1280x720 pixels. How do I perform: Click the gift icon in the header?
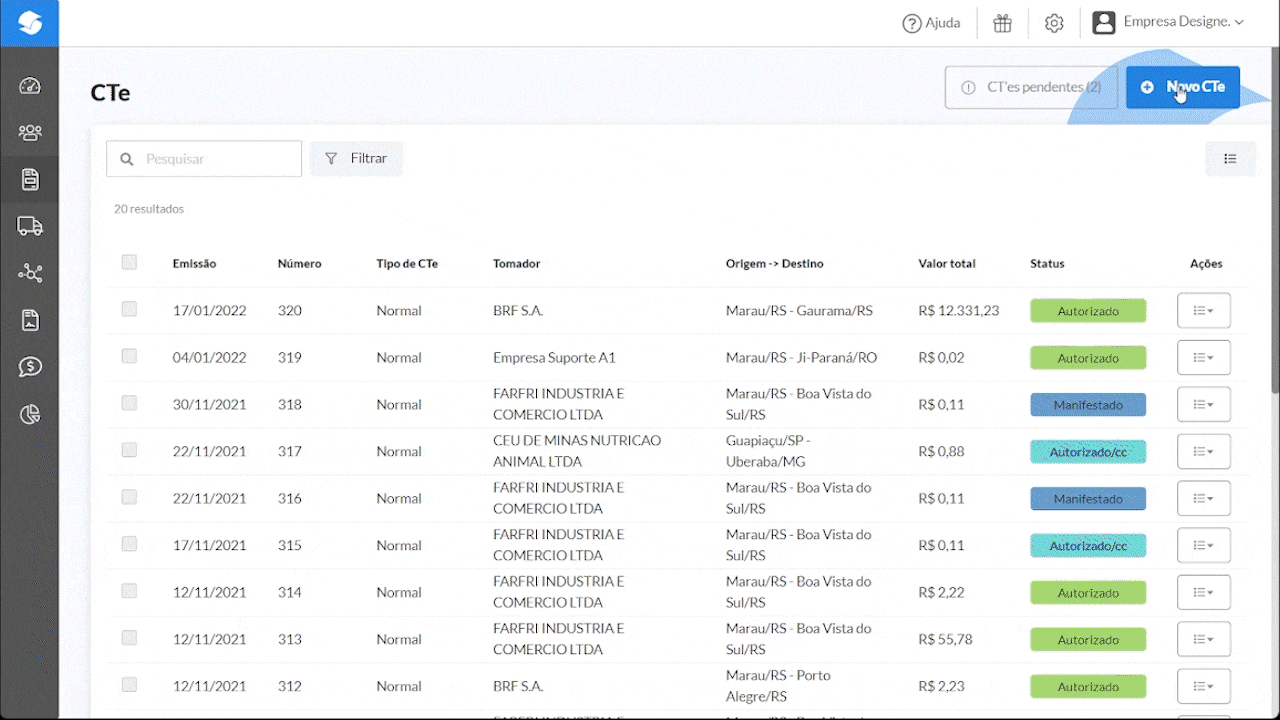tap(1002, 23)
